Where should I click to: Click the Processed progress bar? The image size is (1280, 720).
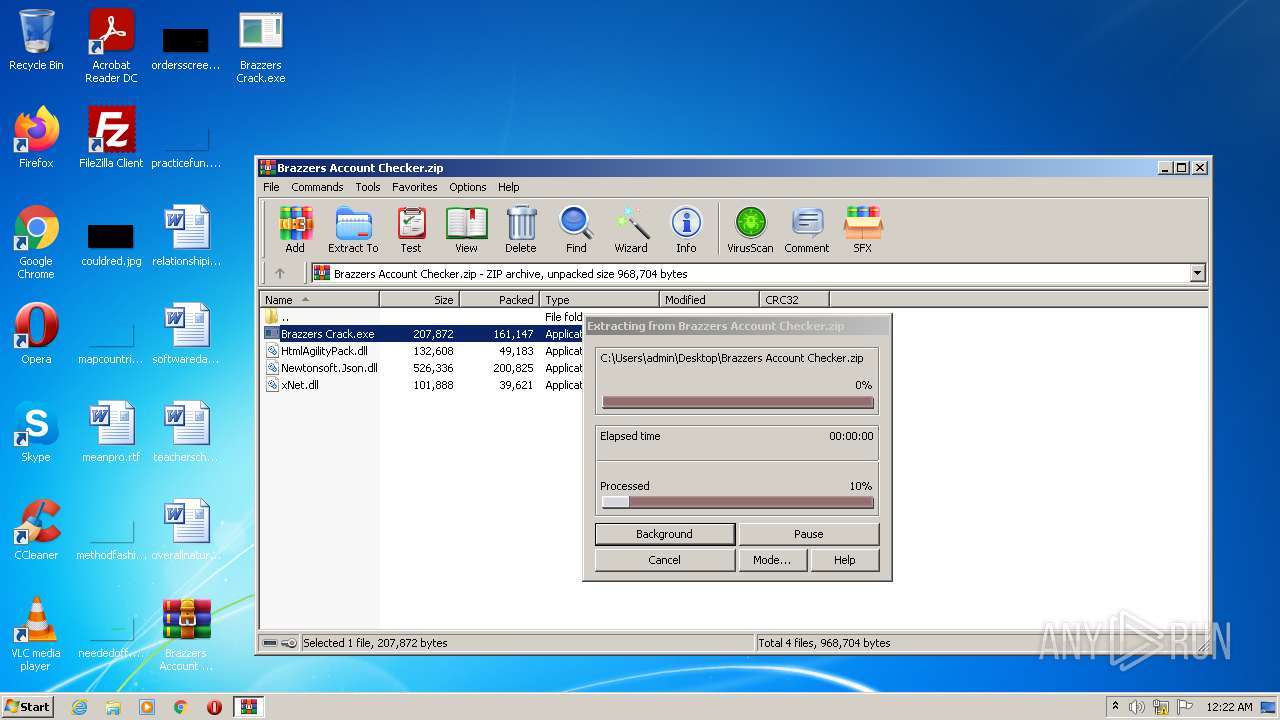(x=738, y=503)
